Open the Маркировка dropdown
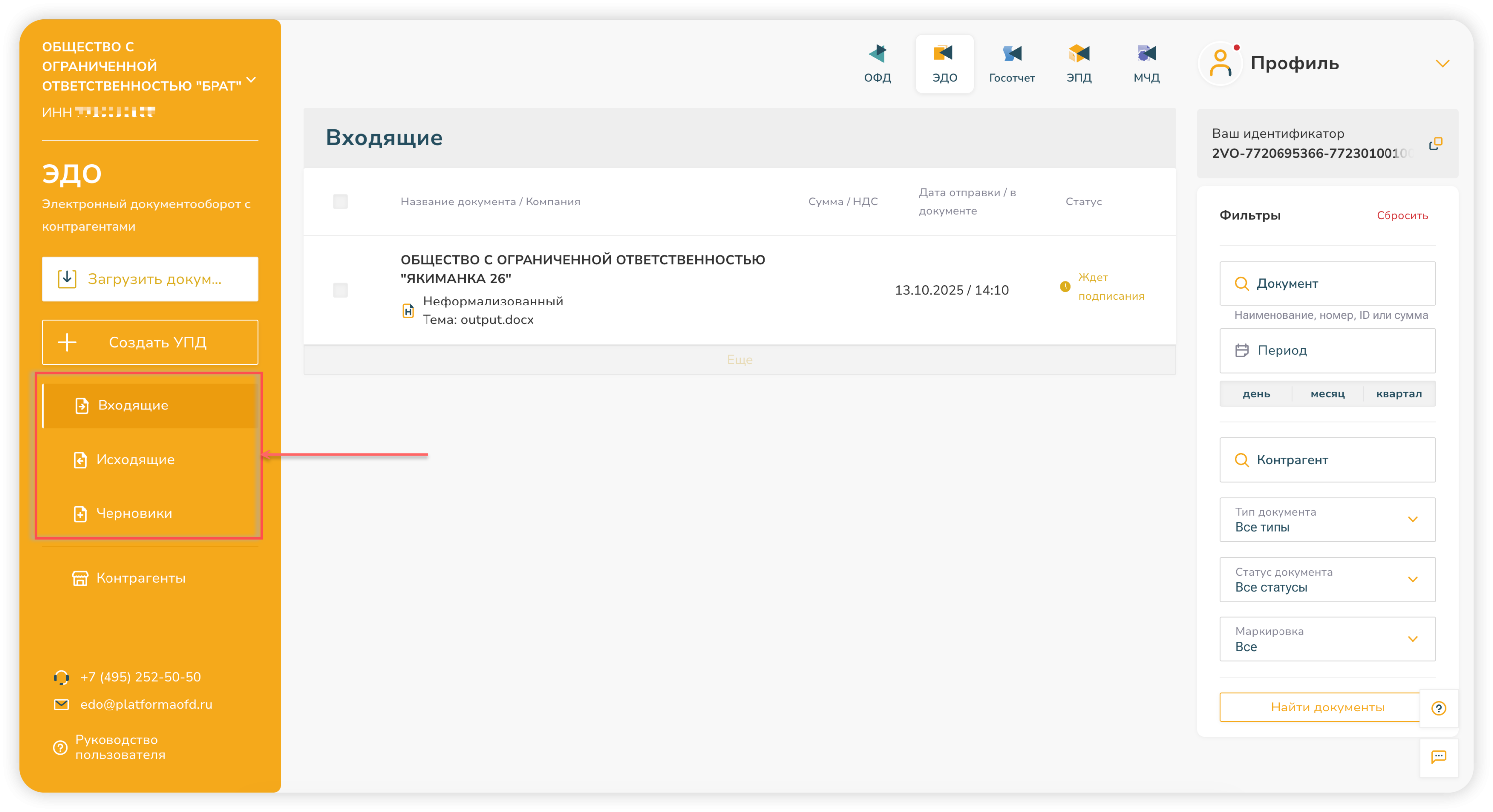This screenshot has width=1493, height=812. [1327, 639]
